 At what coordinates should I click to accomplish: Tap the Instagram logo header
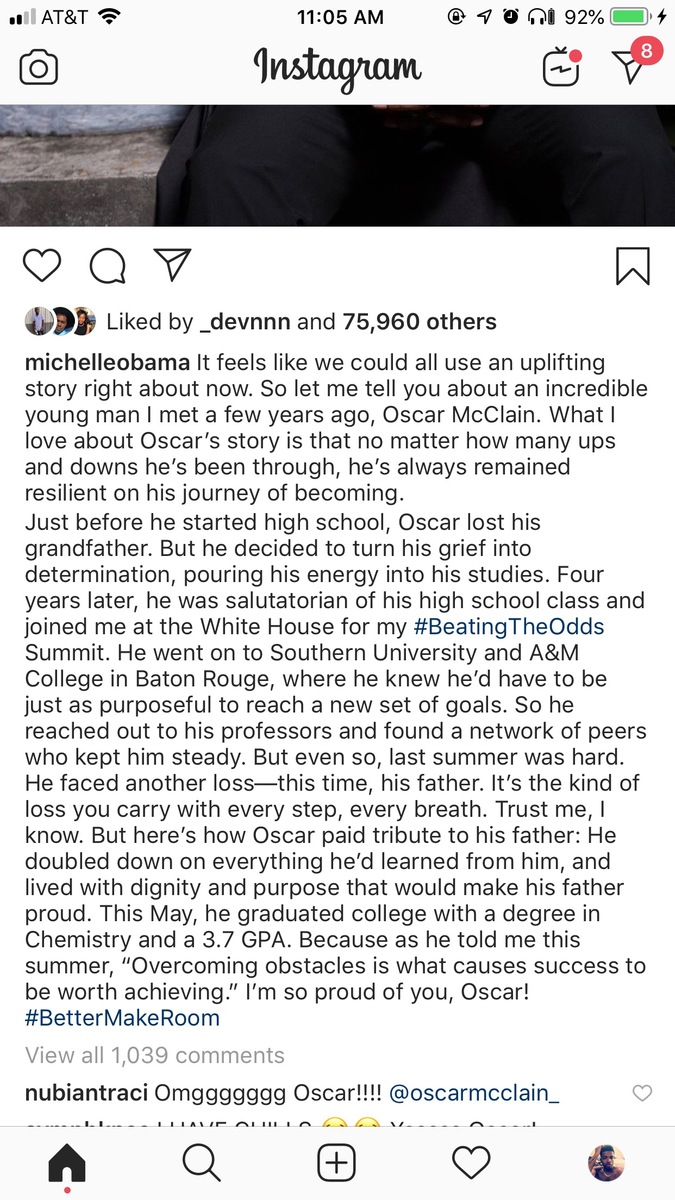click(x=337, y=67)
